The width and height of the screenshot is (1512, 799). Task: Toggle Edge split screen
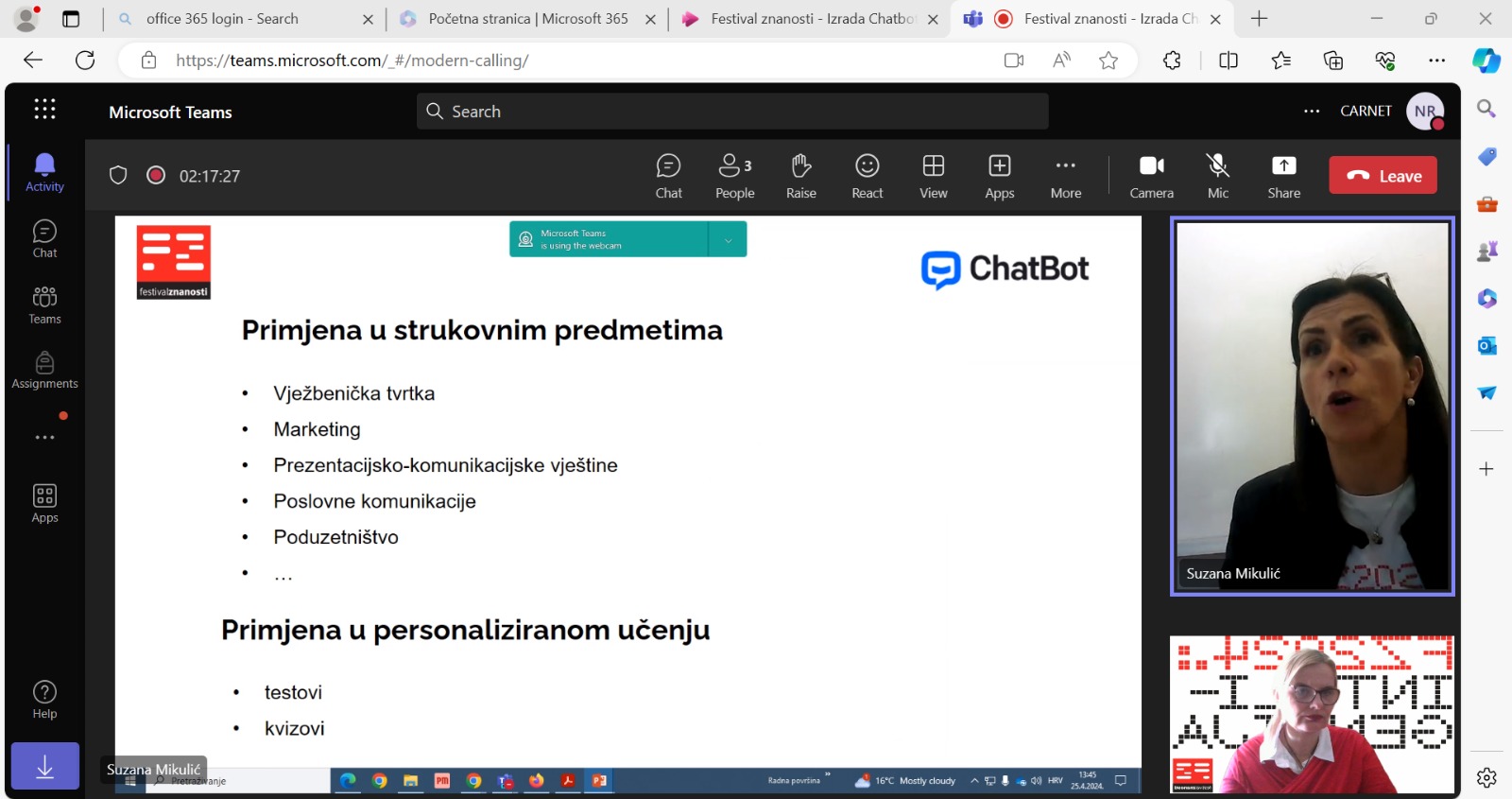tap(1228, 61)
